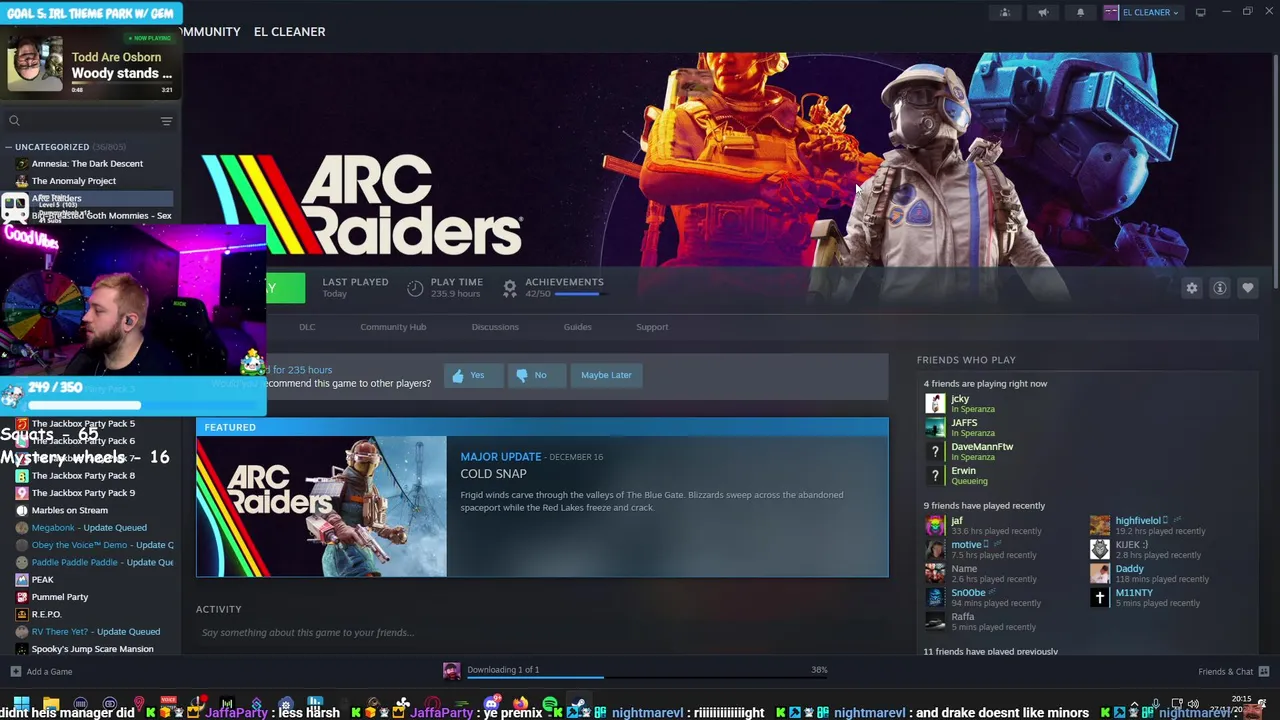
Task: Open the library filter options icon
Action: coord(166,121)
